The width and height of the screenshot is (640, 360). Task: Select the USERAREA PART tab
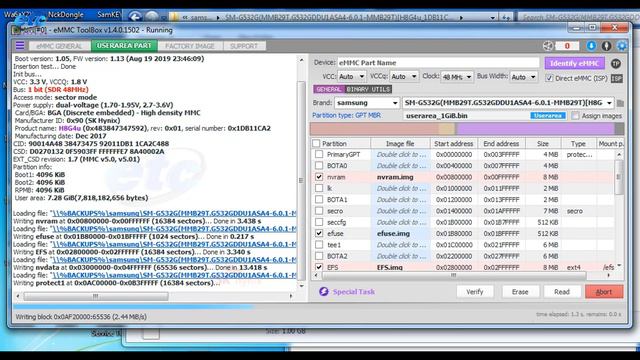click(x=124, y=46)
